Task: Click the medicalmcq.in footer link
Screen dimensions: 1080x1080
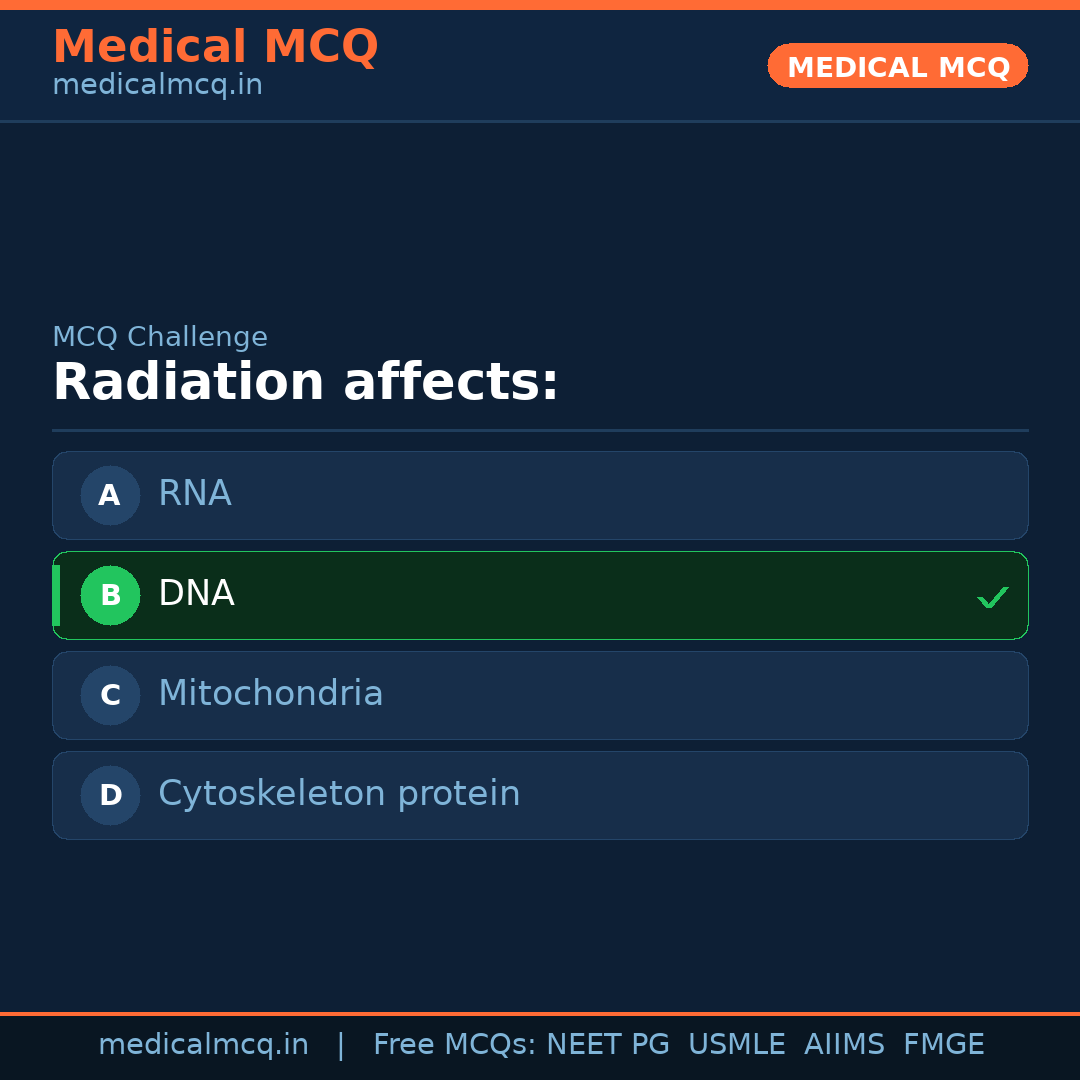Action: point(203,1043)
